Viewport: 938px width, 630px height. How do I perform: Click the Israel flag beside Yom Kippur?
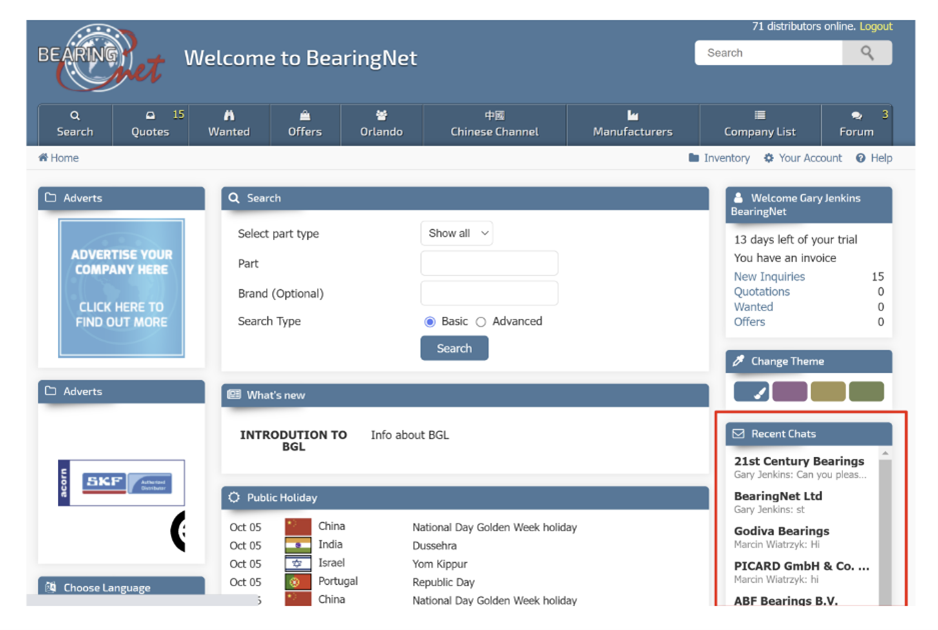tap(298, 564)
